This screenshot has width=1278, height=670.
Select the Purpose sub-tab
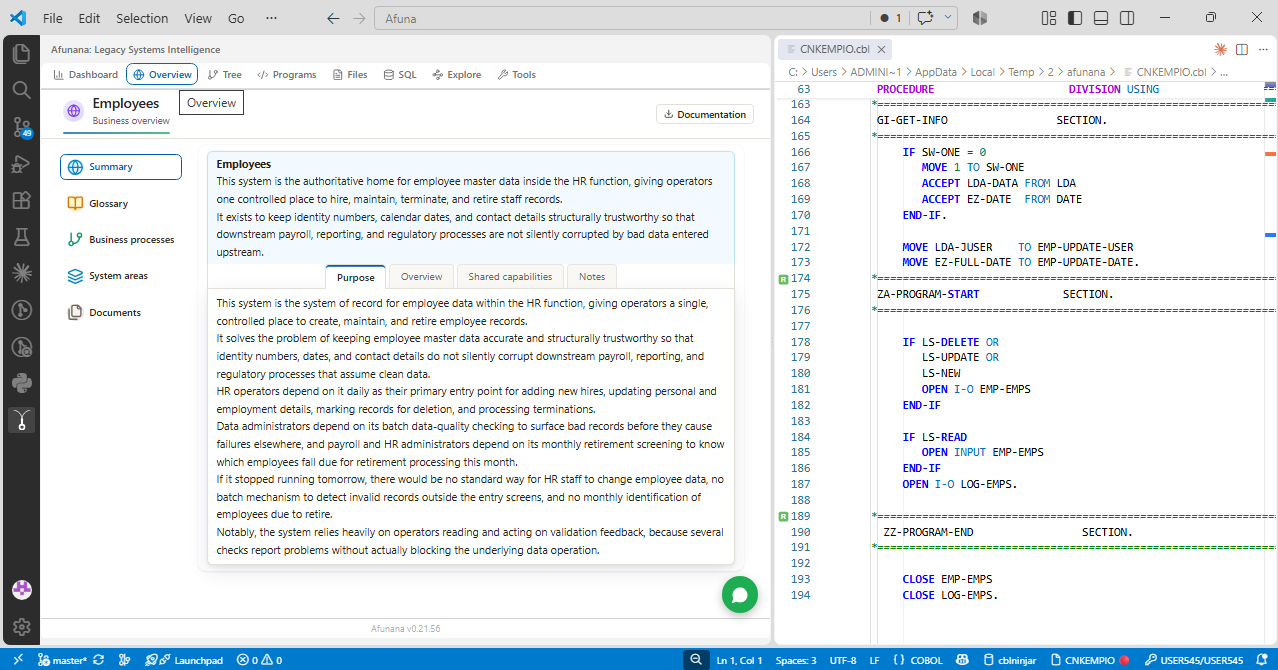(356, 277)
